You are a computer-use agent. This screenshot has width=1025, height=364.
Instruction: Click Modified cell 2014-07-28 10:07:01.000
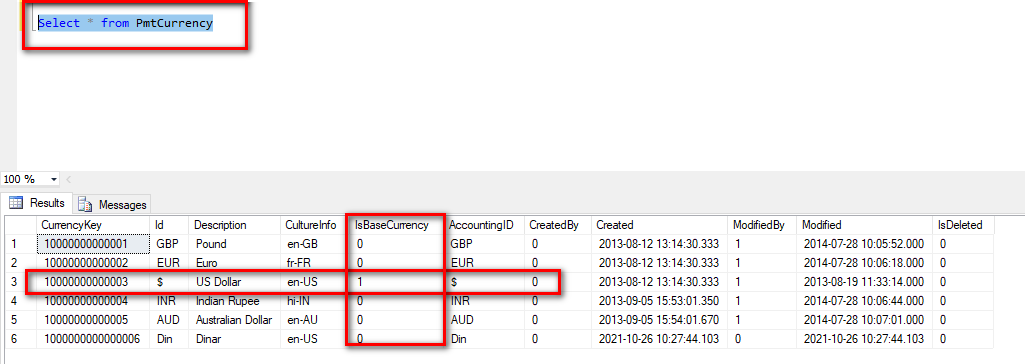(x=865, y=320)
